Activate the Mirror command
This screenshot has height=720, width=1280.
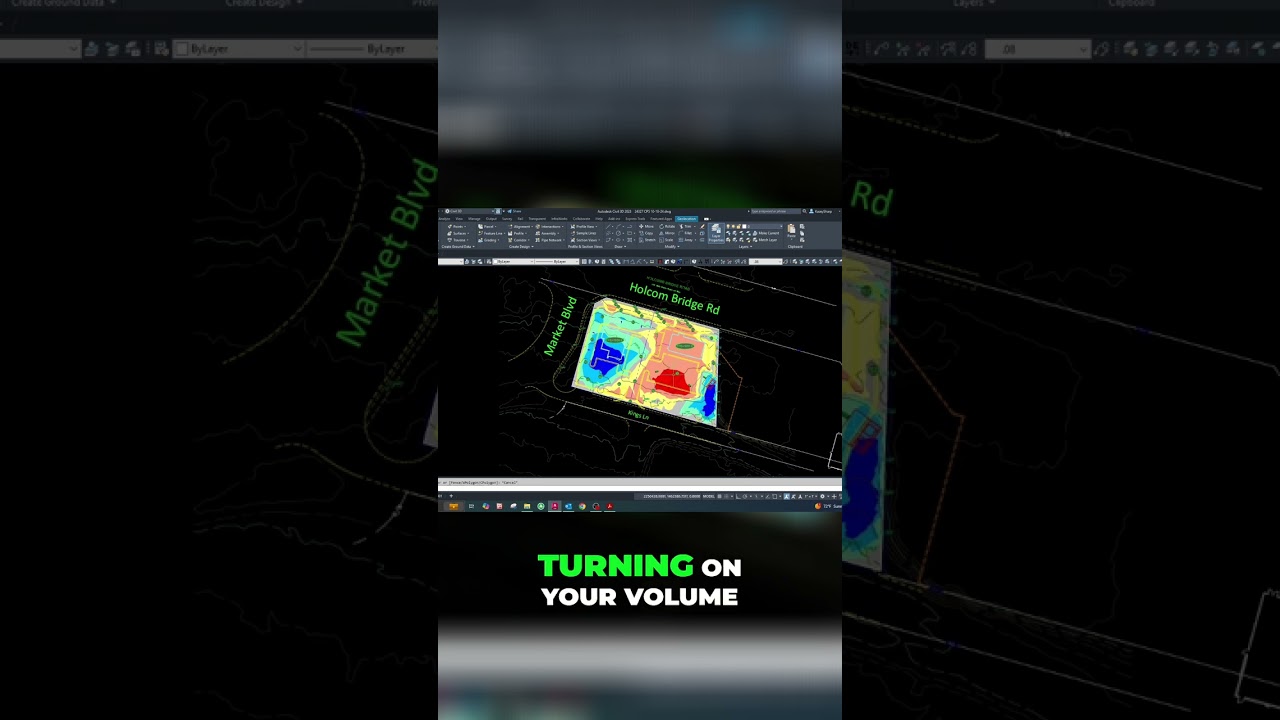tap(667, 233)
